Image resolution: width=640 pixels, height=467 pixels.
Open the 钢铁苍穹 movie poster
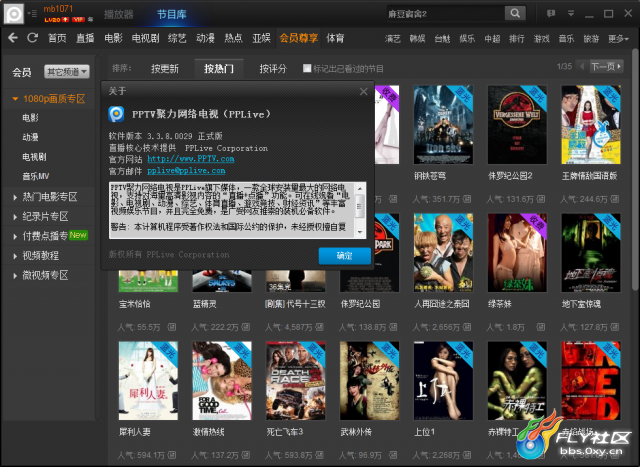click(x=443, y=125)
